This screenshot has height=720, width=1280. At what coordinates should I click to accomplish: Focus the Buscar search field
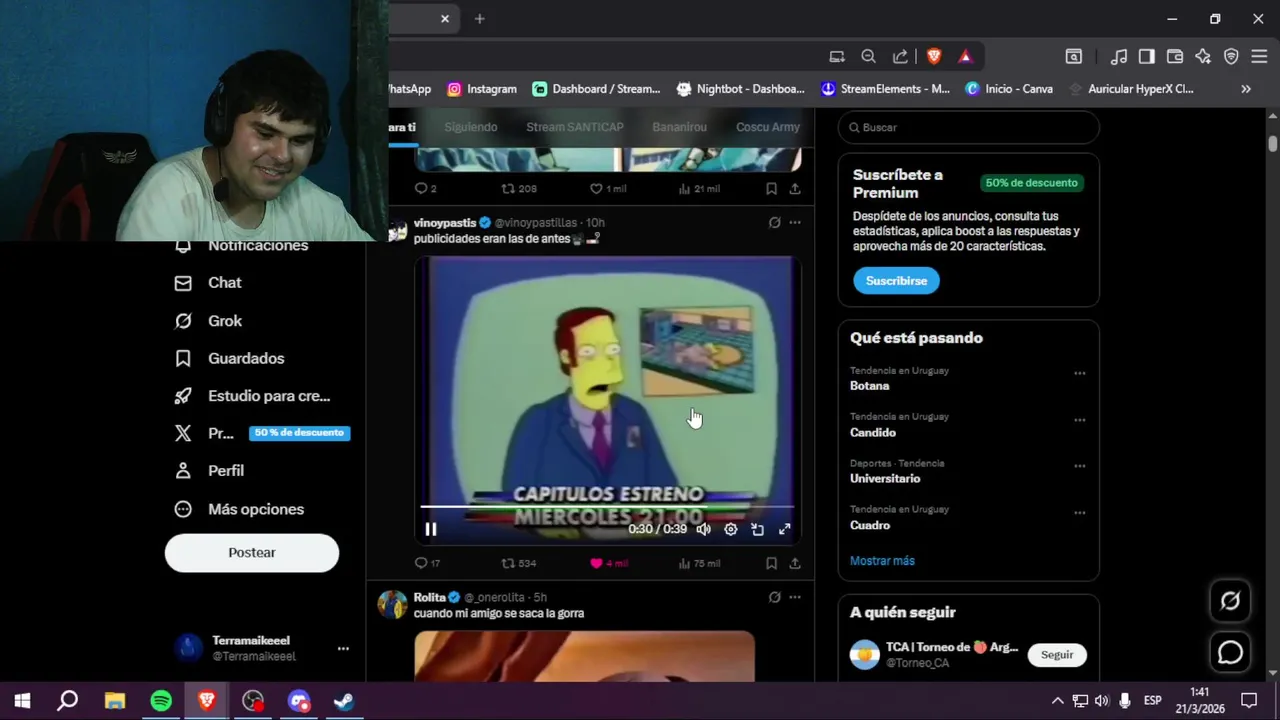pos(968,127)
